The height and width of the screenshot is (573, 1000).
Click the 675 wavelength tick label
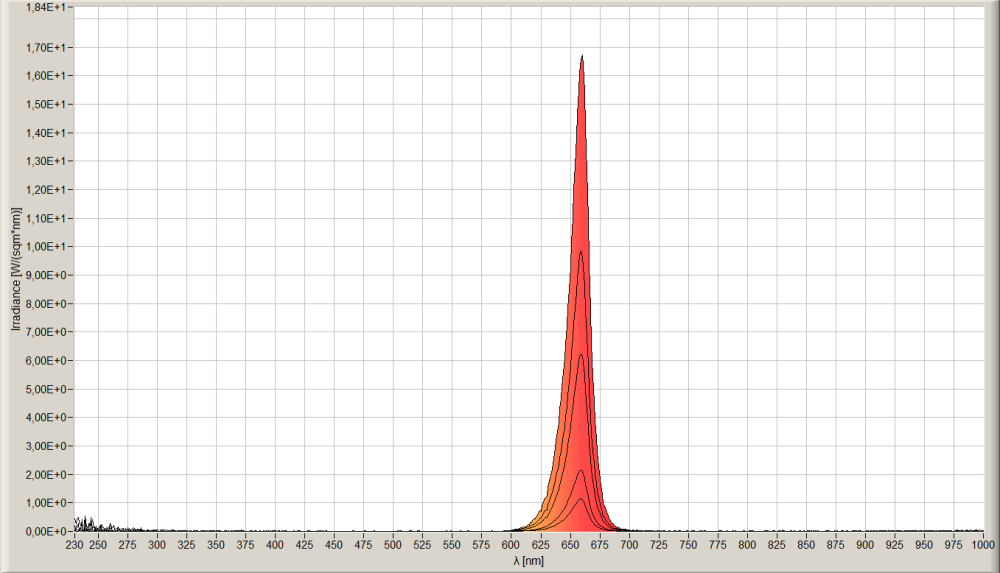[599, 545]
